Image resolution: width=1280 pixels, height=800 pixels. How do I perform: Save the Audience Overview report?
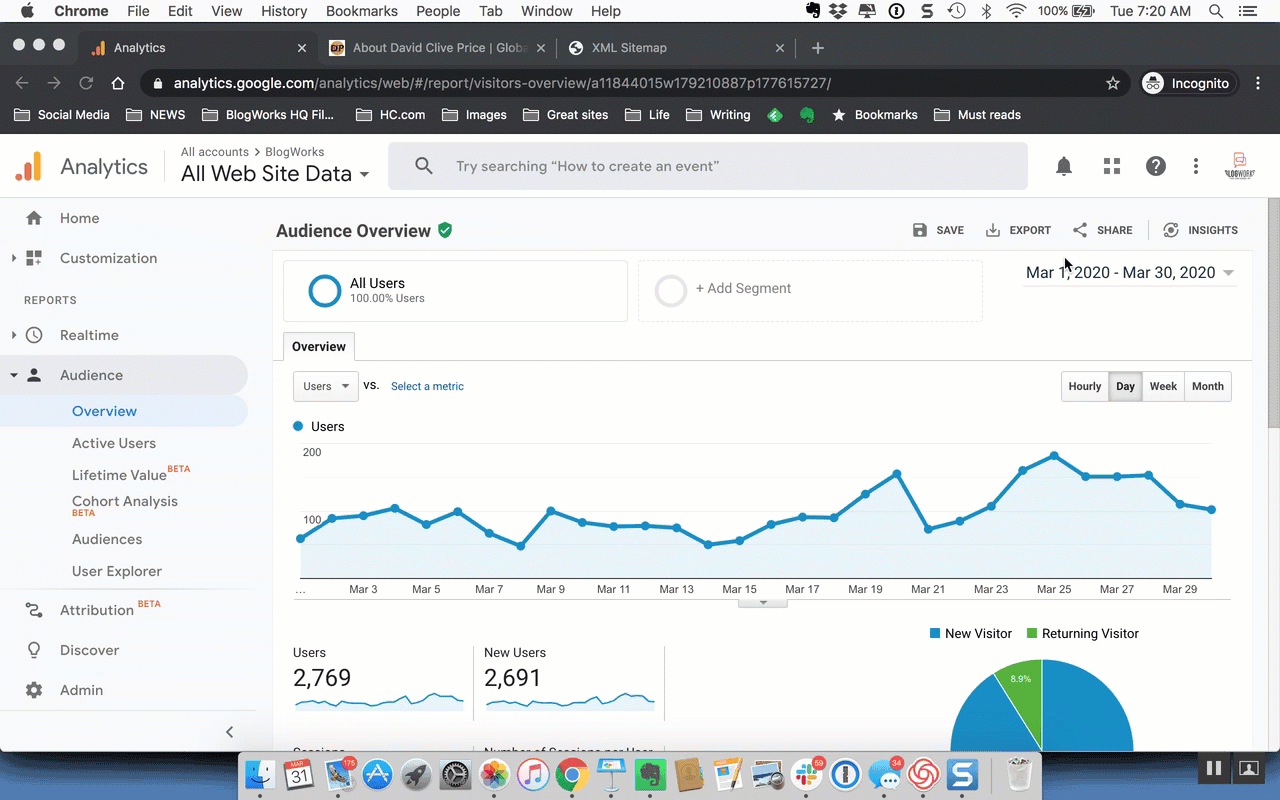938,230
